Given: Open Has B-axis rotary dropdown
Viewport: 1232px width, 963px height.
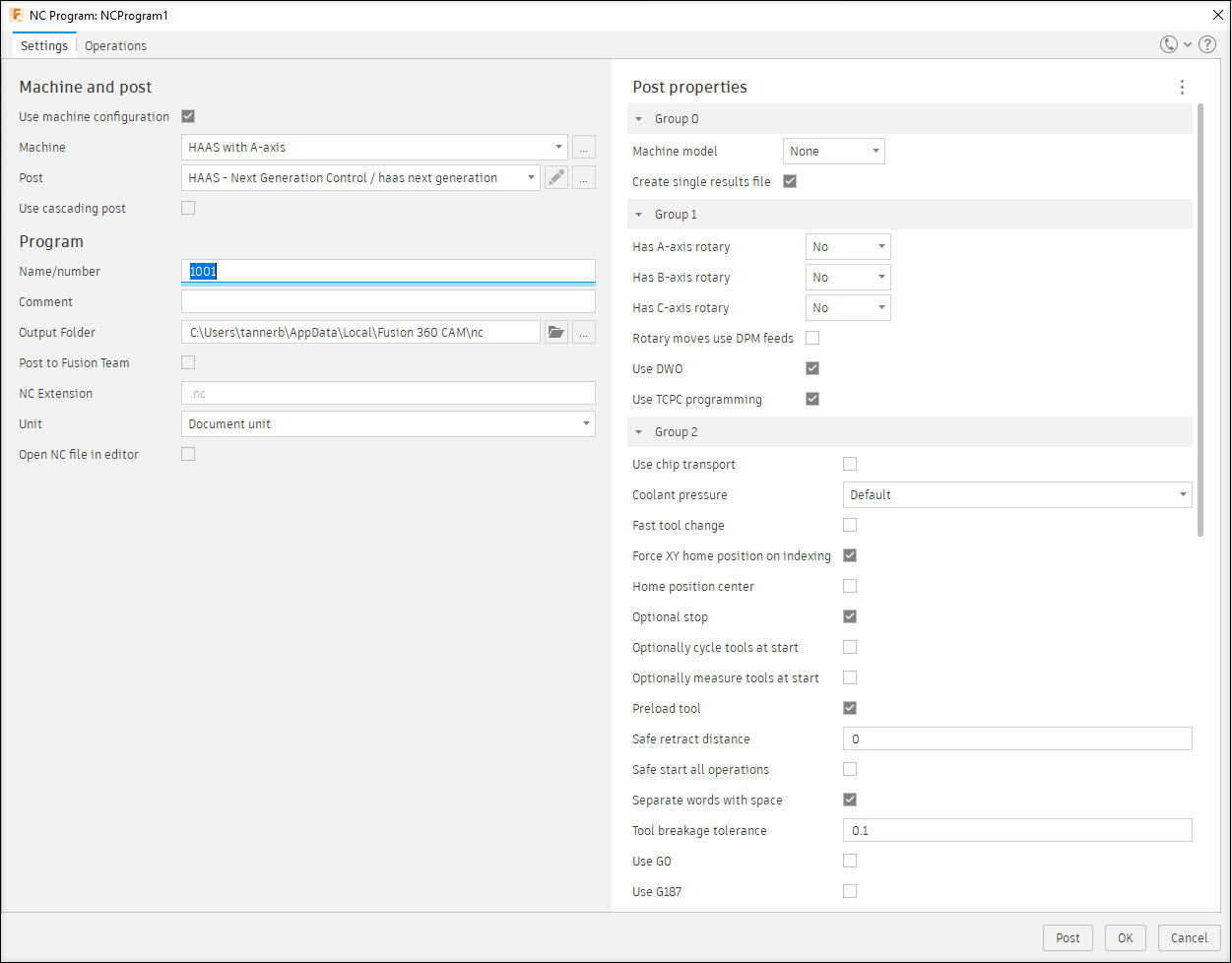Looking at the screenshot, I should [848, 278].
